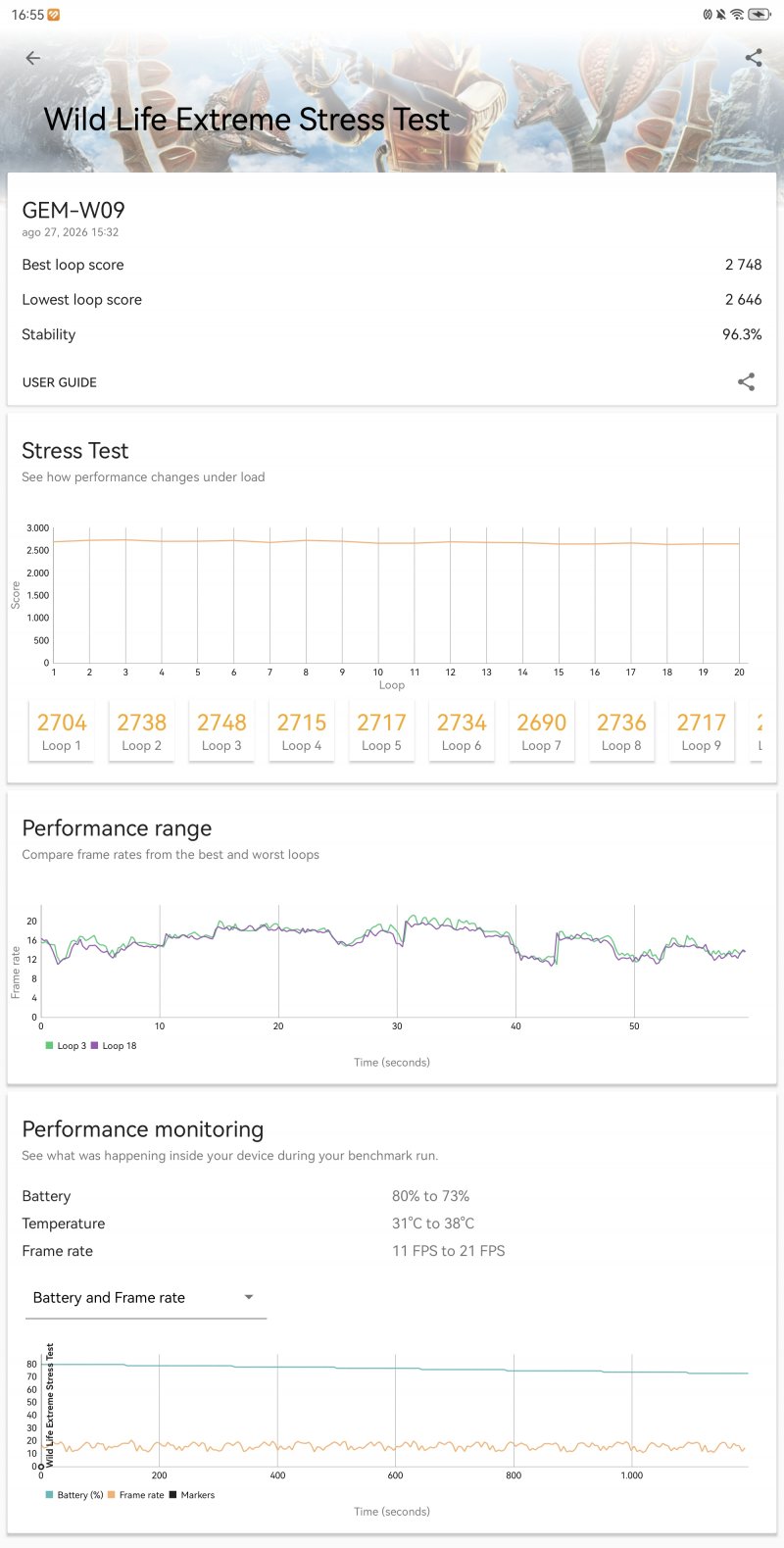The height and width of the screenshot is (1548, 784).
Task: Expand dropdown arrow for chart metric
Action: click(249, 1297)
